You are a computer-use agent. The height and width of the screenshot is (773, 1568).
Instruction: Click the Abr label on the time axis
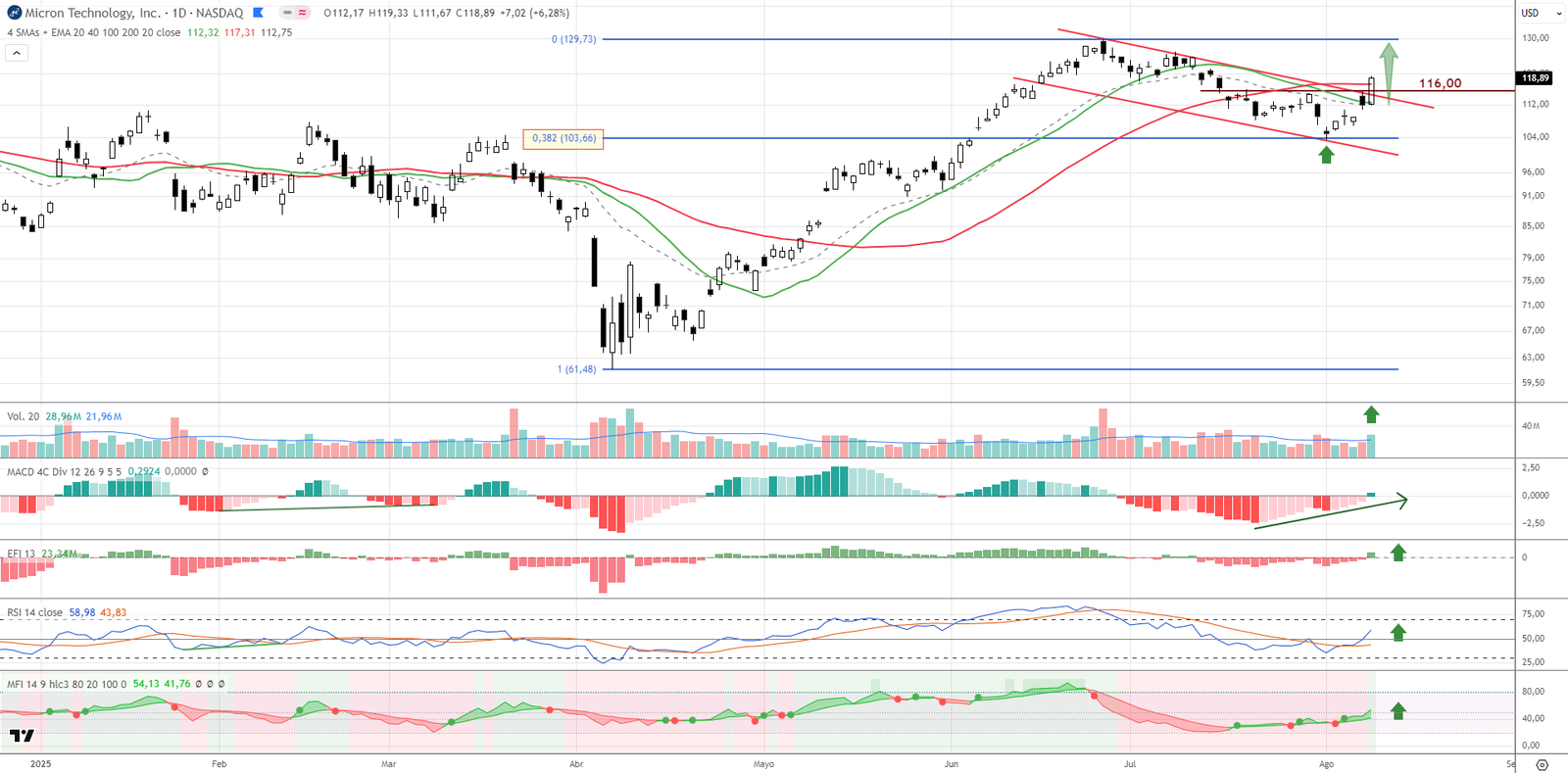pyautogui.click(x=576, y=764)
